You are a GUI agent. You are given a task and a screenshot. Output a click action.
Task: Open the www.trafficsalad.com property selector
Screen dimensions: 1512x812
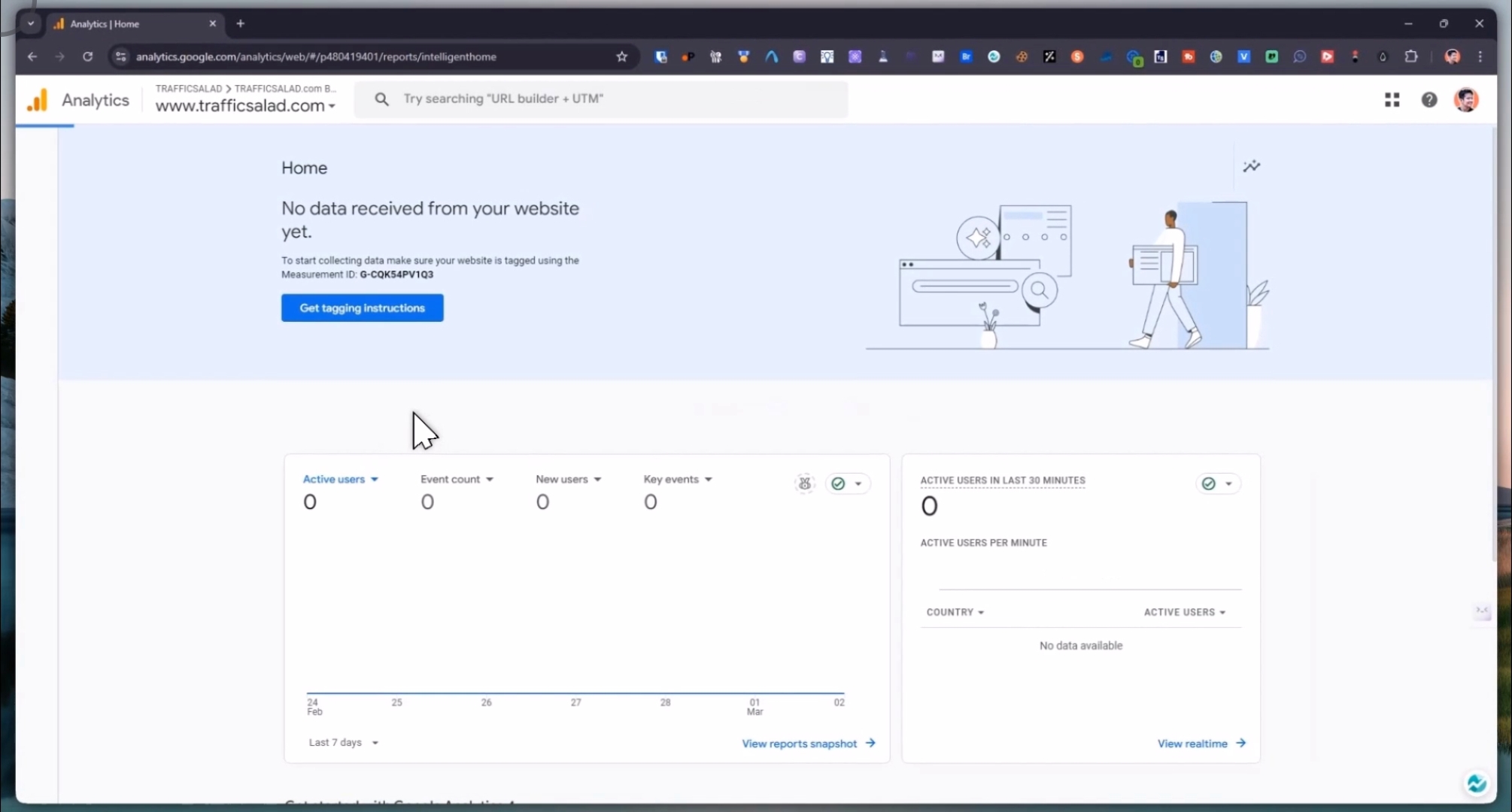point(245,106)
